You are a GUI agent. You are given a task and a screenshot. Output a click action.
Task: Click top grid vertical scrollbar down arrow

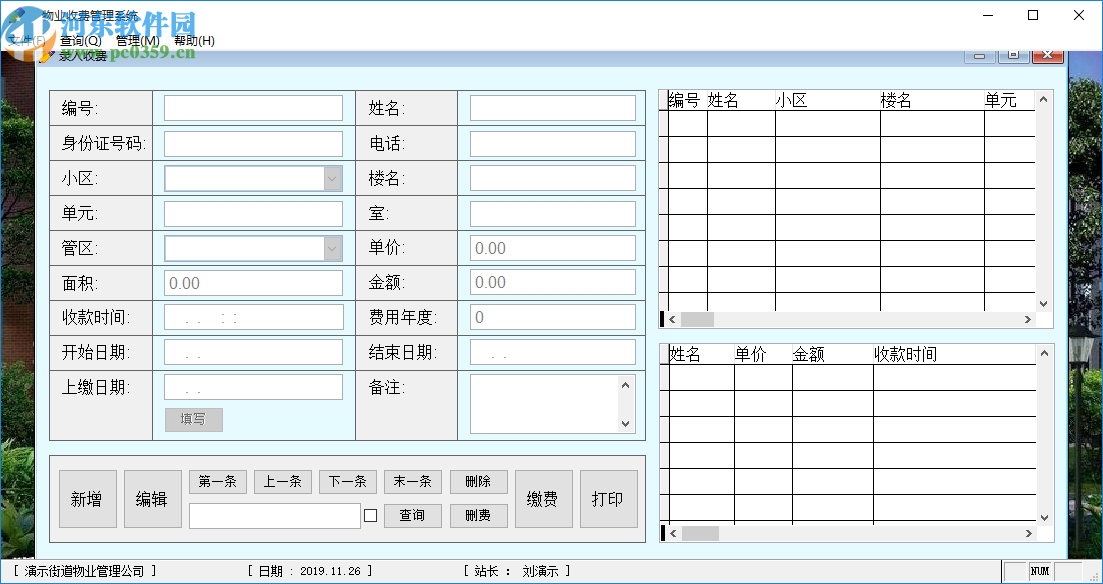pyautogui.click(x=1044, y=303)
